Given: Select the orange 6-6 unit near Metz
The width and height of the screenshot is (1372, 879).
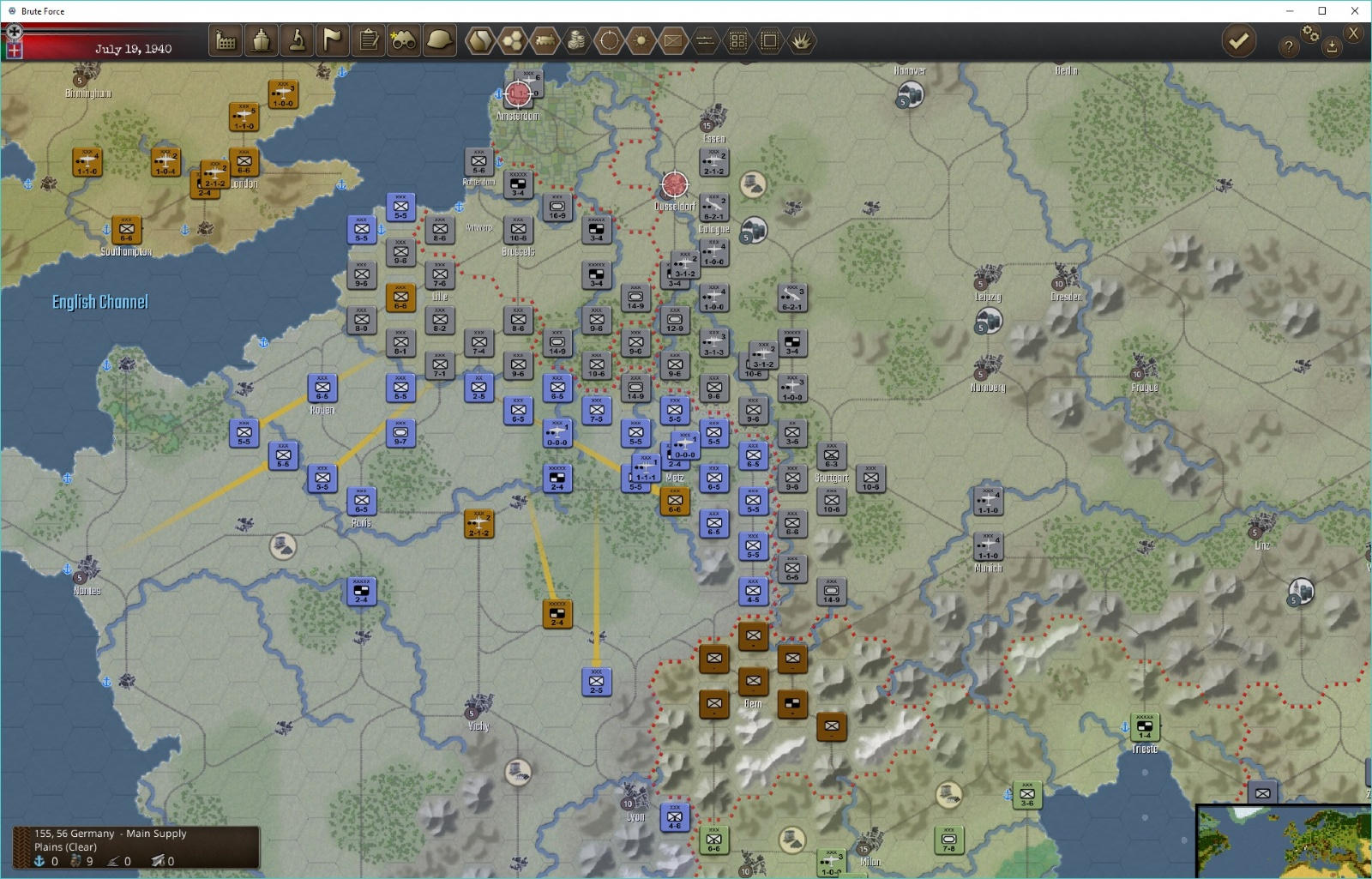Looking at the screenshot, I should point(675,502).
